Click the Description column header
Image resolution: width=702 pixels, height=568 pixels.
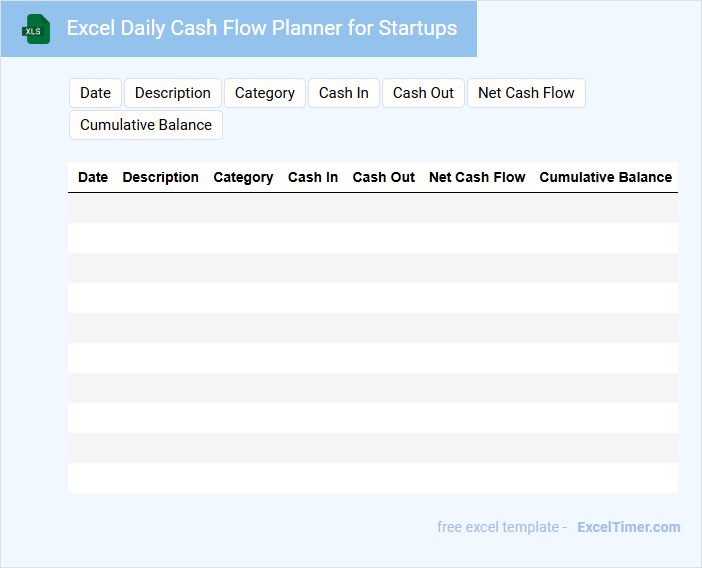point(161,177)
